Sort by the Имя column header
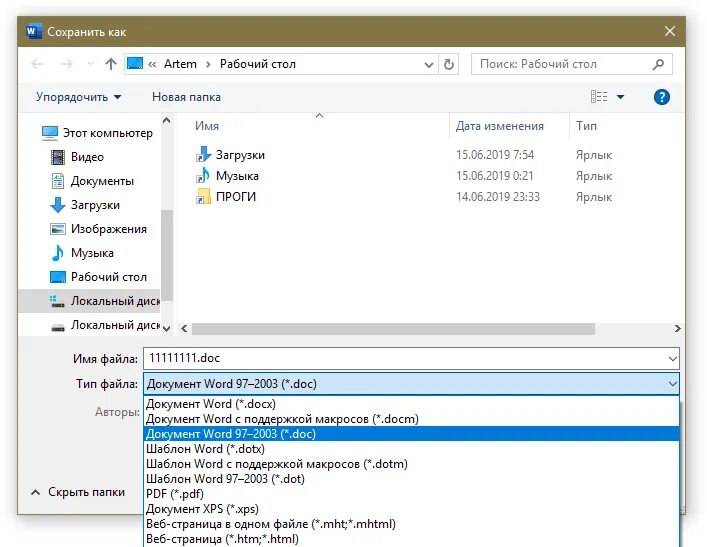Viewport: 707px width, 547px height. click(207, 126)
